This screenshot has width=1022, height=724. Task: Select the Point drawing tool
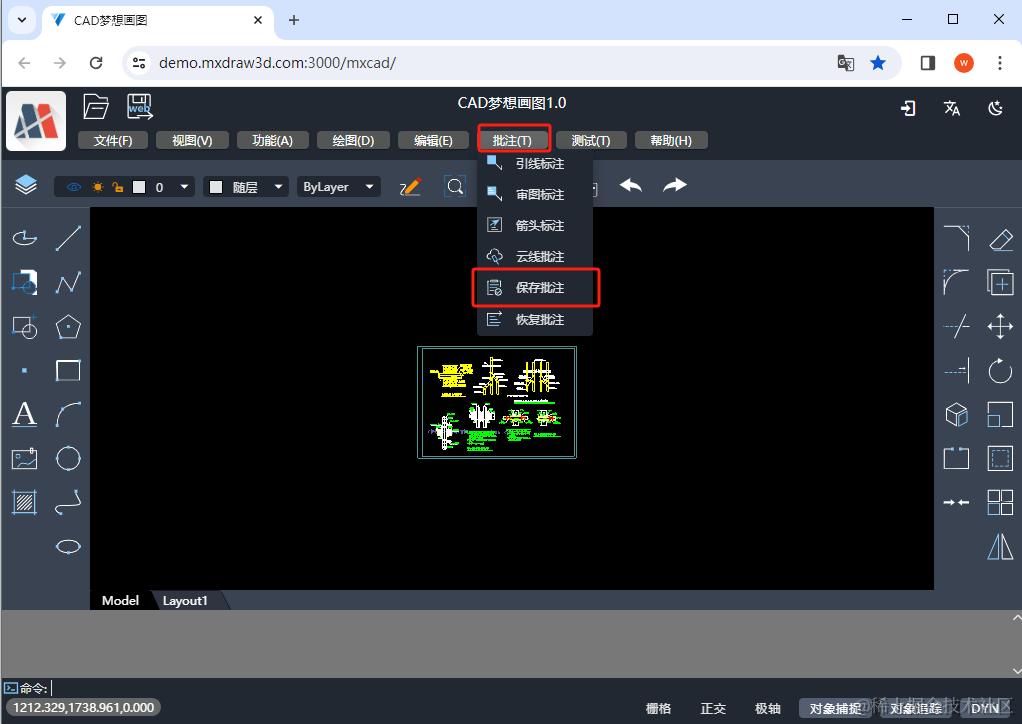[25, 370]
